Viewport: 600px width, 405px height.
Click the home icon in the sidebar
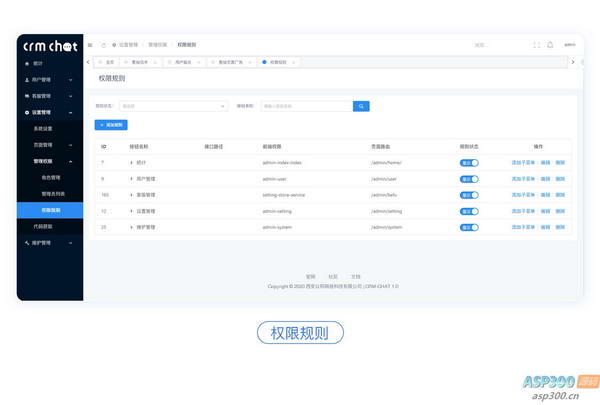pyautogui.click(x=27, y=64)
